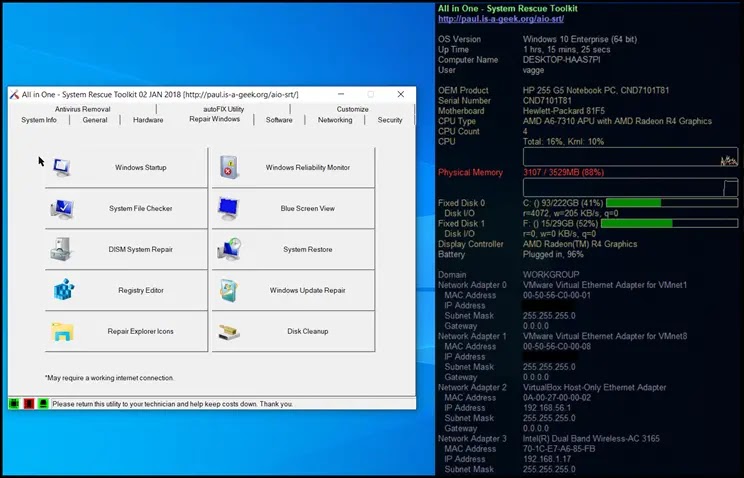
Task: Open Registry Editor button
Action: pos(126,290)
